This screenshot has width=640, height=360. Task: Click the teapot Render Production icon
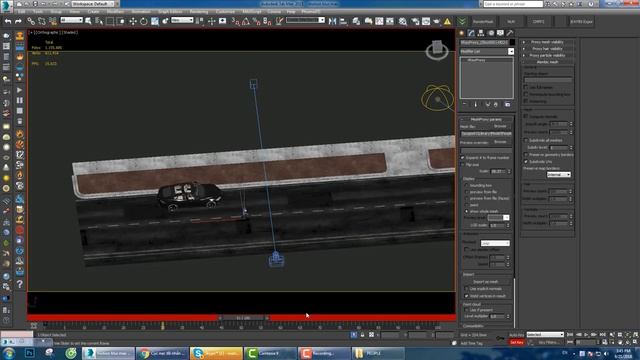click(436, 21)
